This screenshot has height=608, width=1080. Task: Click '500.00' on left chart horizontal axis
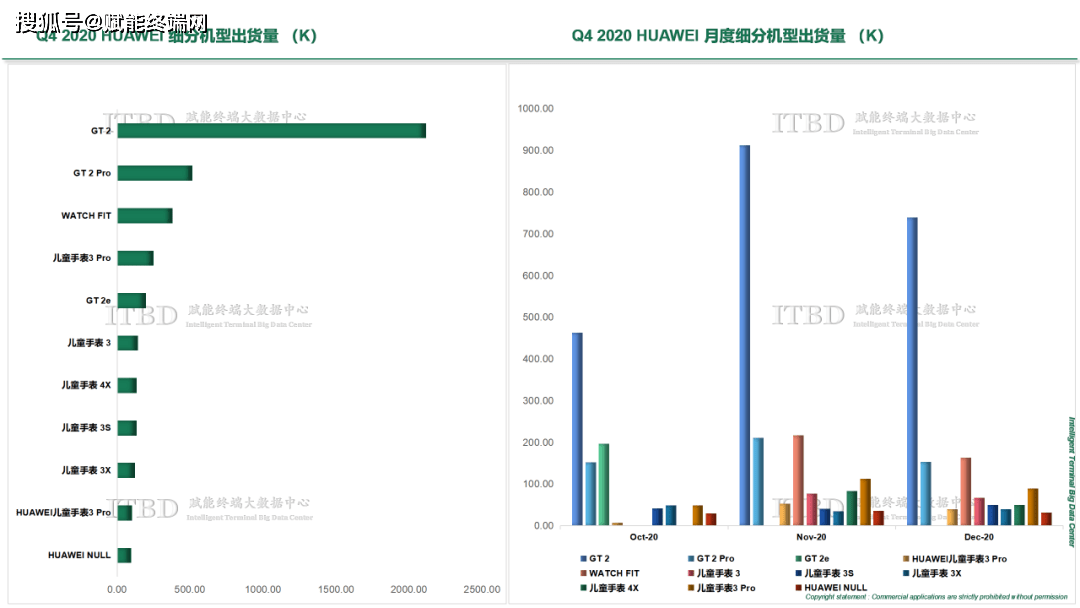pos(189,589)
